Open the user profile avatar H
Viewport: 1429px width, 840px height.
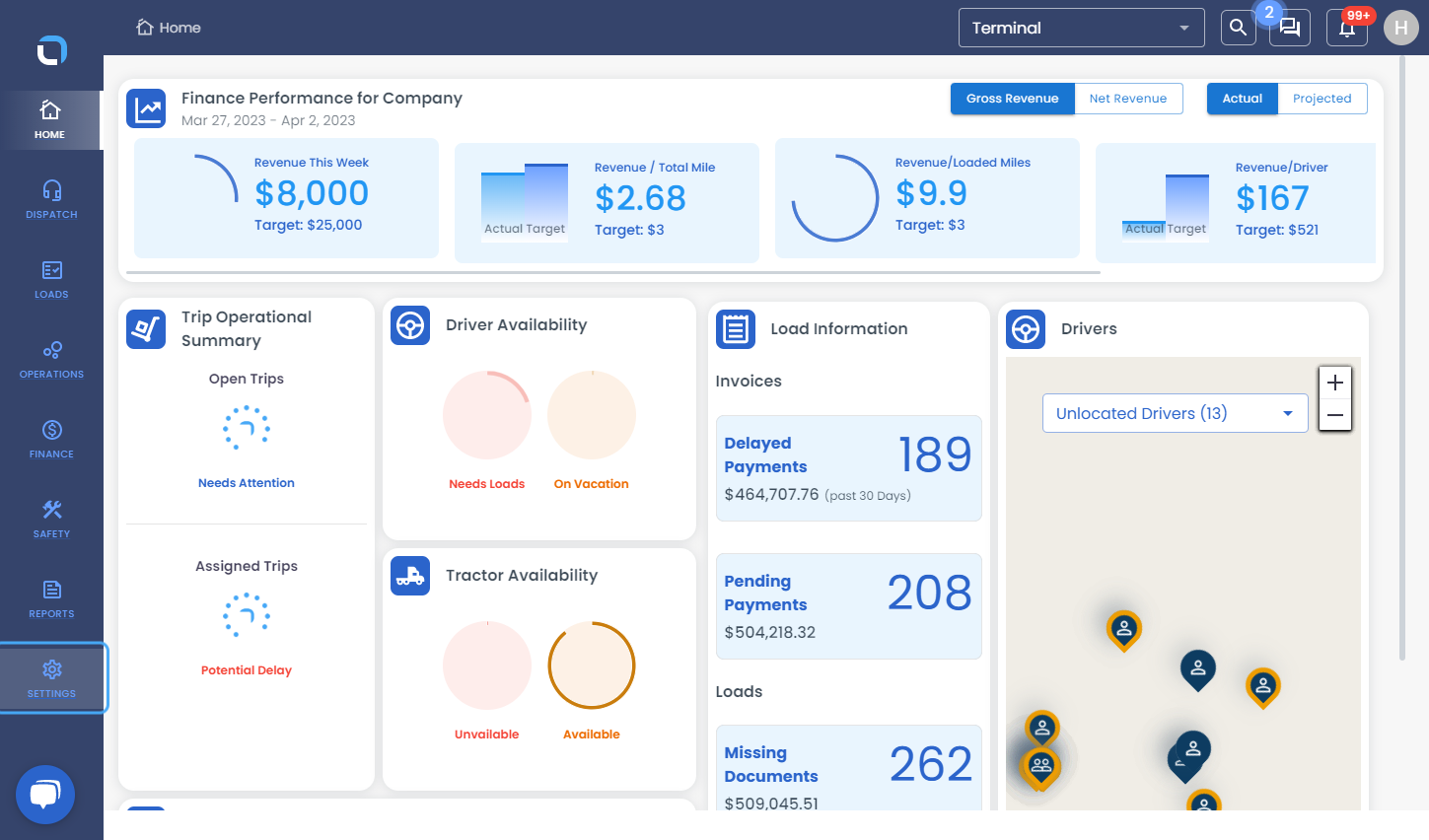point(1401,28)
